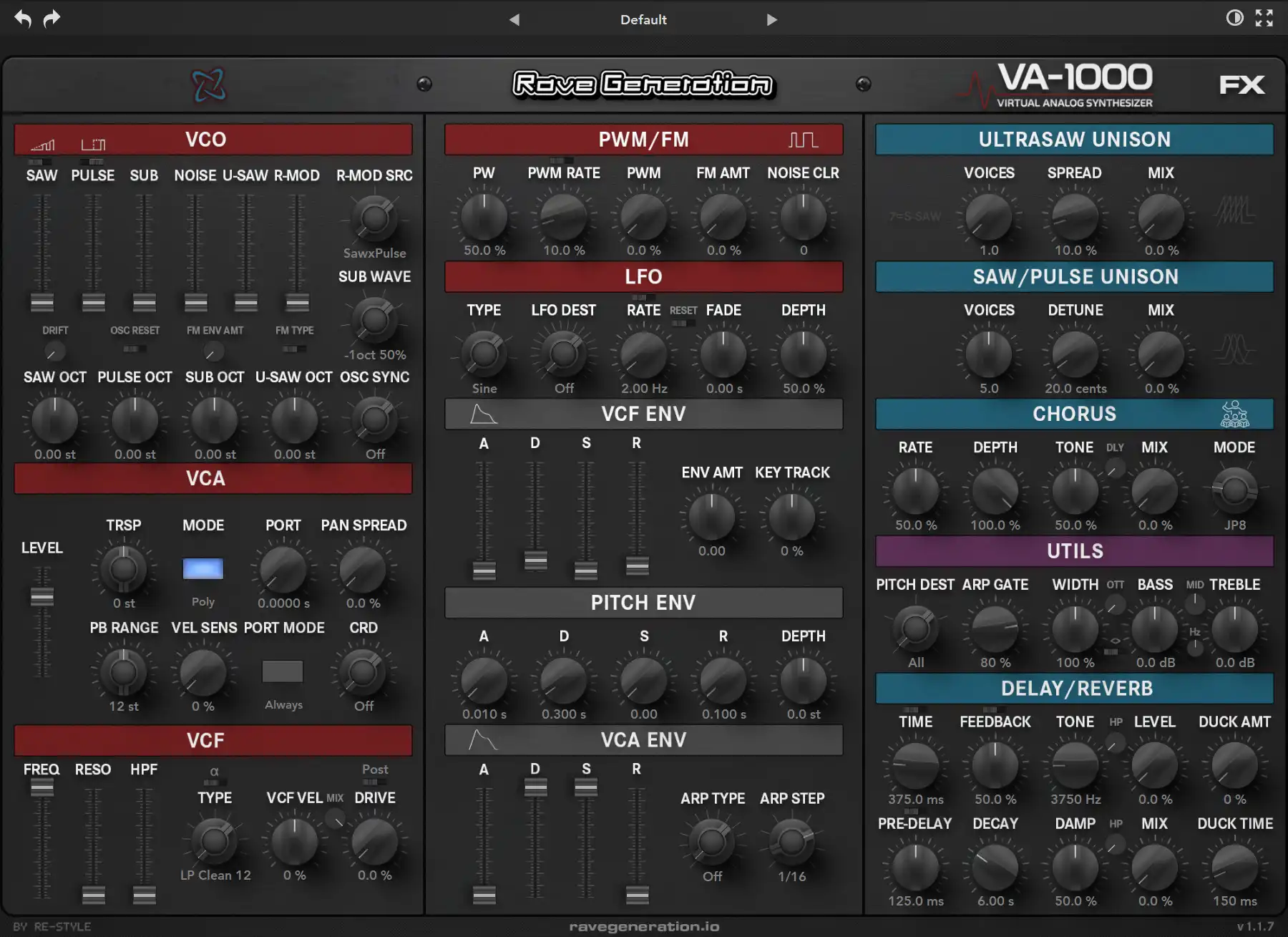Click the small Hz knob in Utils
Screen dimensions: 1288x937
(1194, 647)
